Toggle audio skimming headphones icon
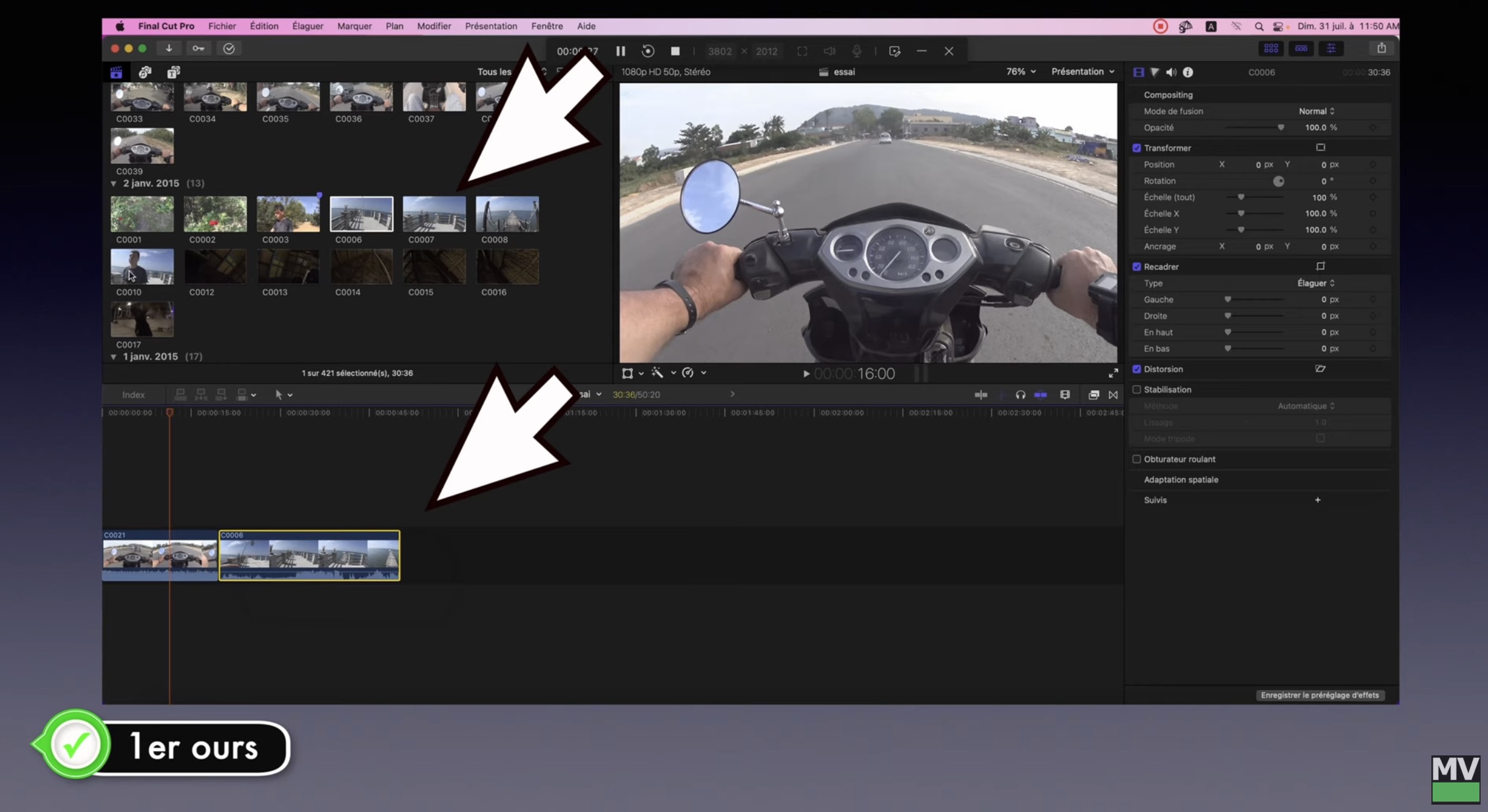 1020,395
